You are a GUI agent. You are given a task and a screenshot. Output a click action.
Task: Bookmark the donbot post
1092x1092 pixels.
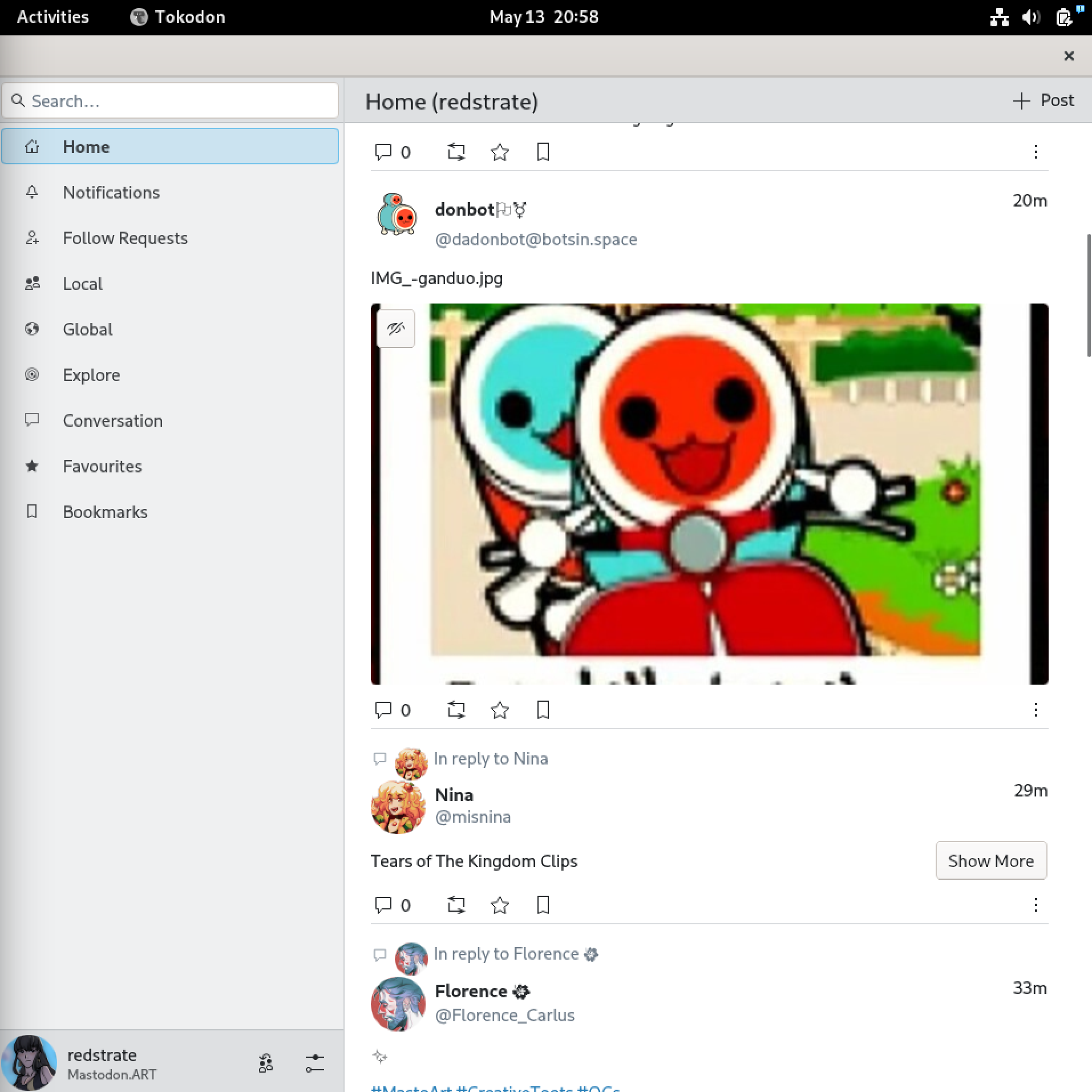[x=543, y=710]
